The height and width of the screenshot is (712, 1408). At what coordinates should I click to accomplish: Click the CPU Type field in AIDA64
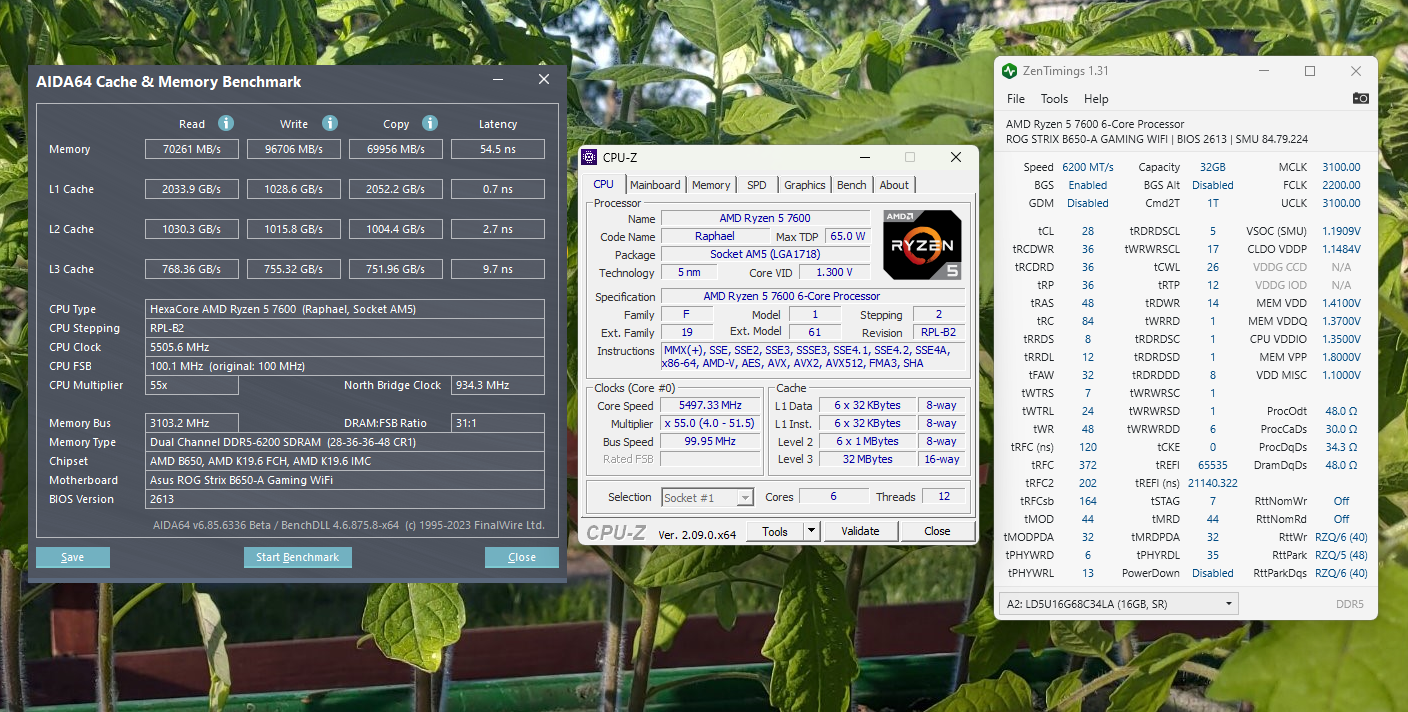point(346,309)
